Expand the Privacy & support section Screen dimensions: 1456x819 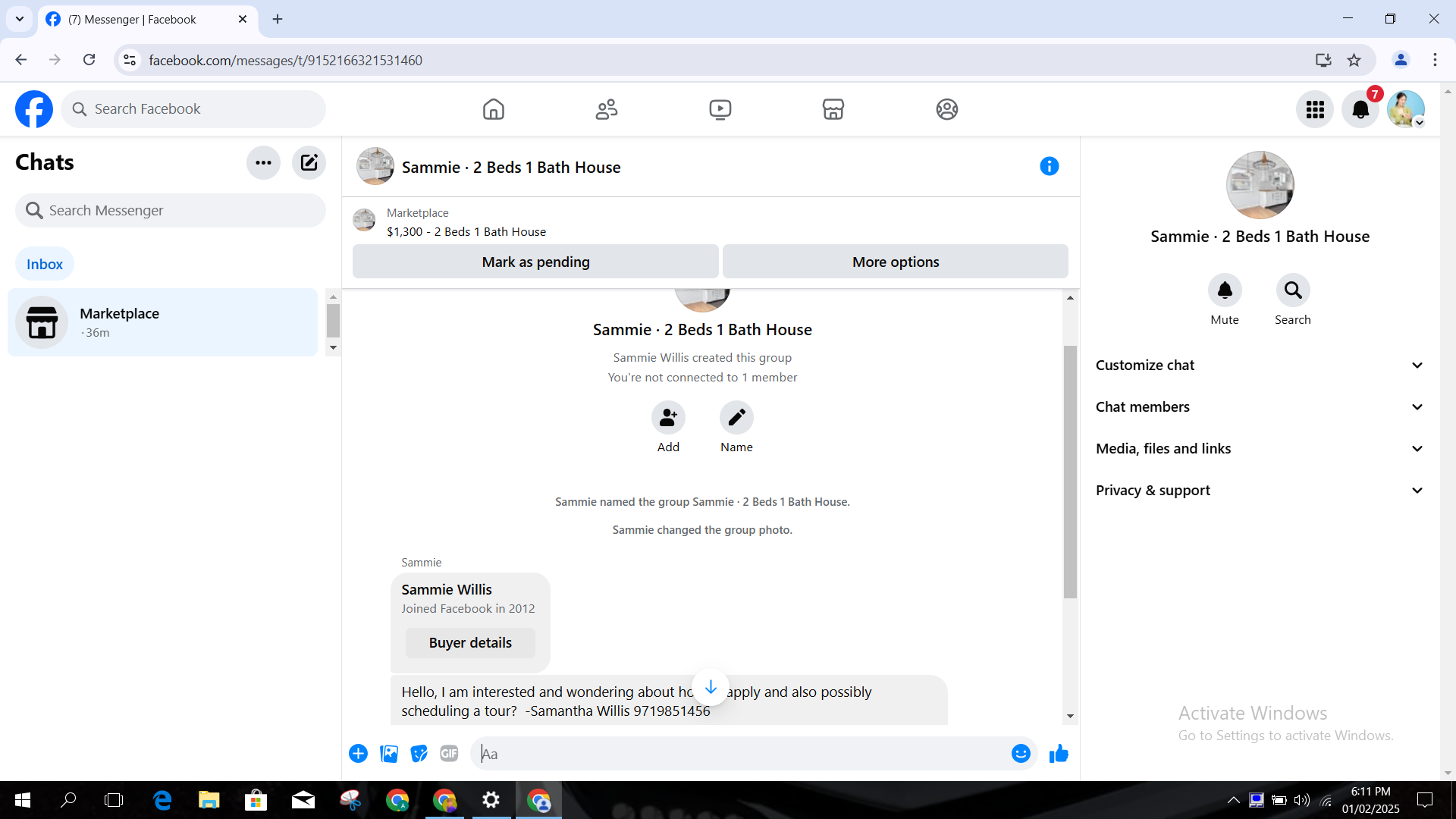pos(1259,491)
